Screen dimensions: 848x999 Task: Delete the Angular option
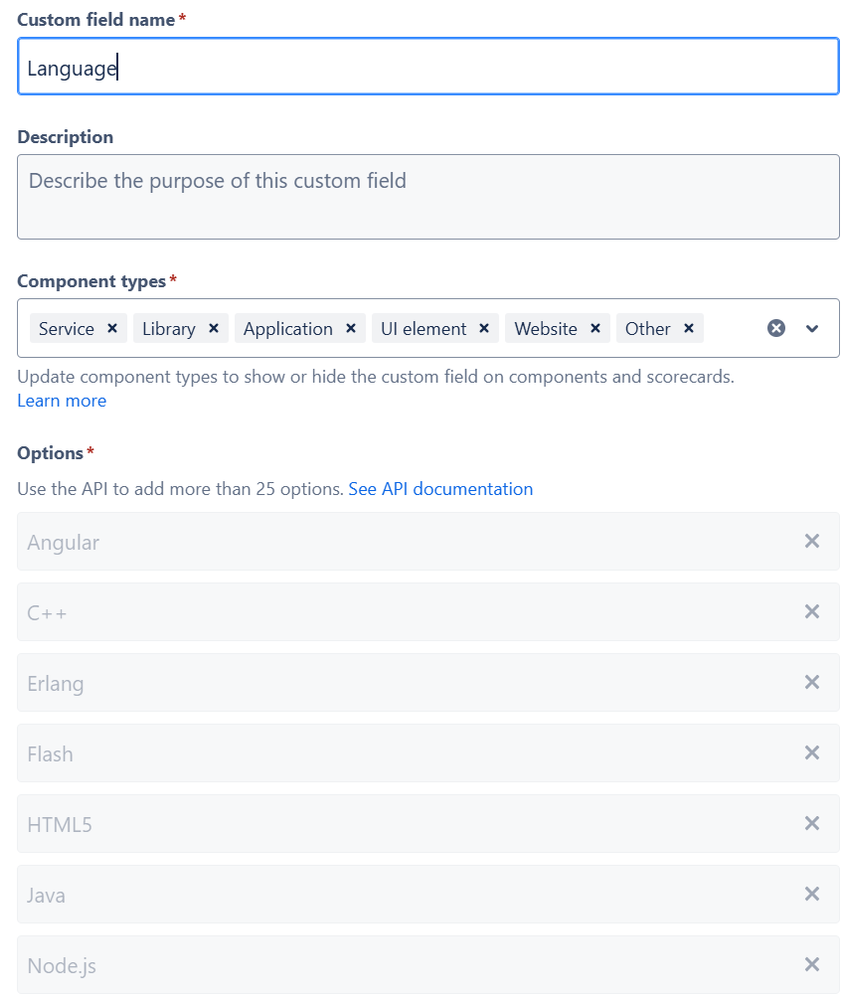pyautogui.click(x=812, y=541)
